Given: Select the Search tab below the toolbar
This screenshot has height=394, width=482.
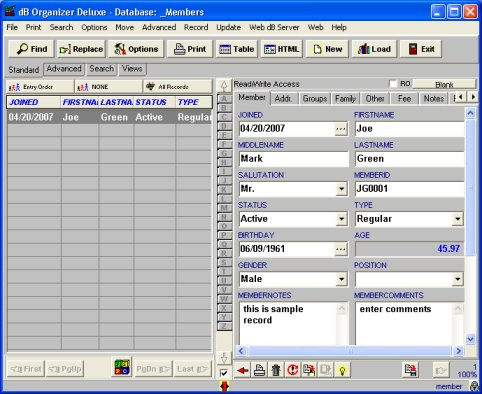Looking at the screenshot, I should (102, 69).
